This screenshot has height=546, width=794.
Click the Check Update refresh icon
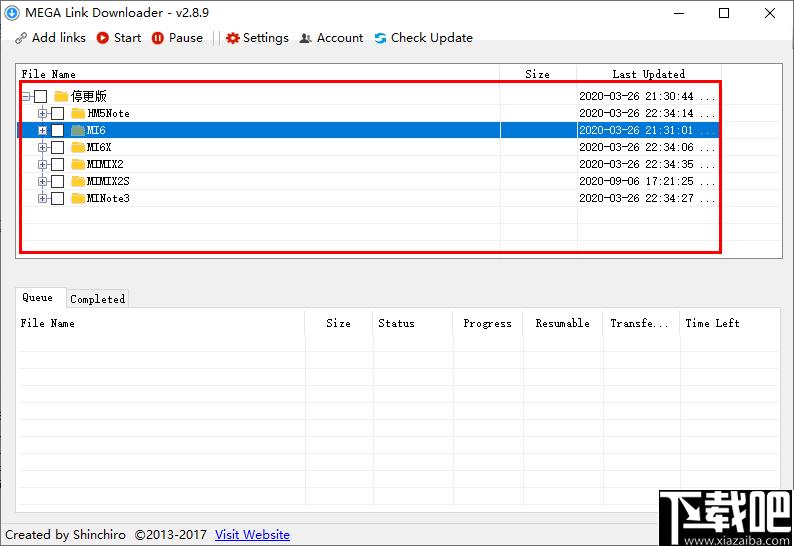(x=380, y=38)
